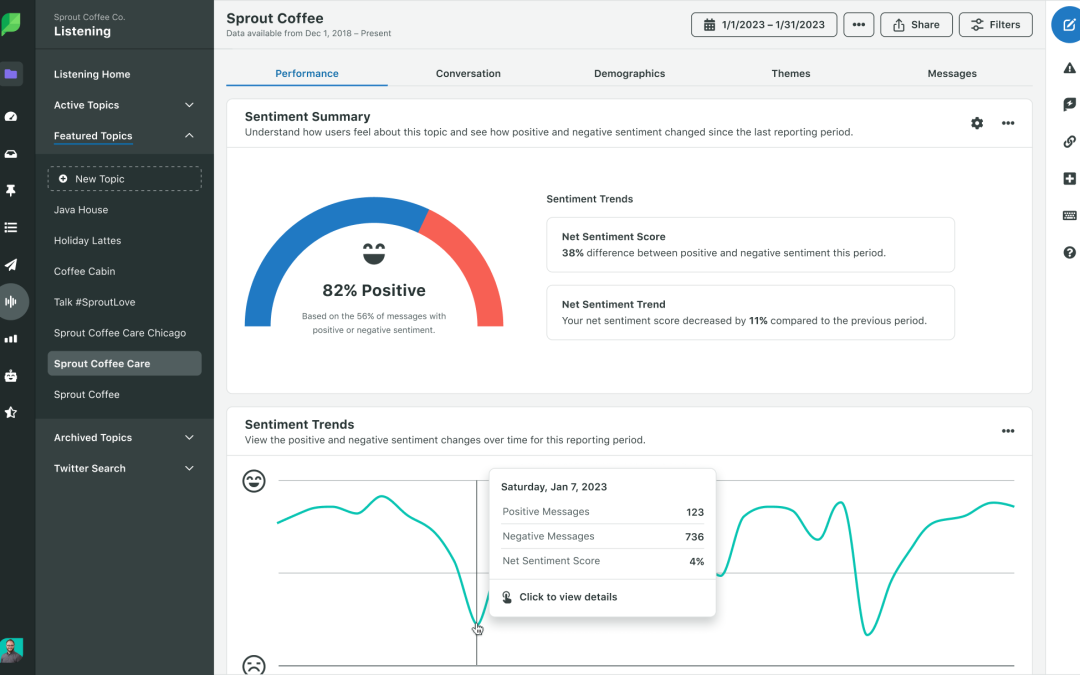Click the keyboard shortcuts icon
Image resolution: width=1080 pixels, height=675 pixels.
(x=1069, y=216)
